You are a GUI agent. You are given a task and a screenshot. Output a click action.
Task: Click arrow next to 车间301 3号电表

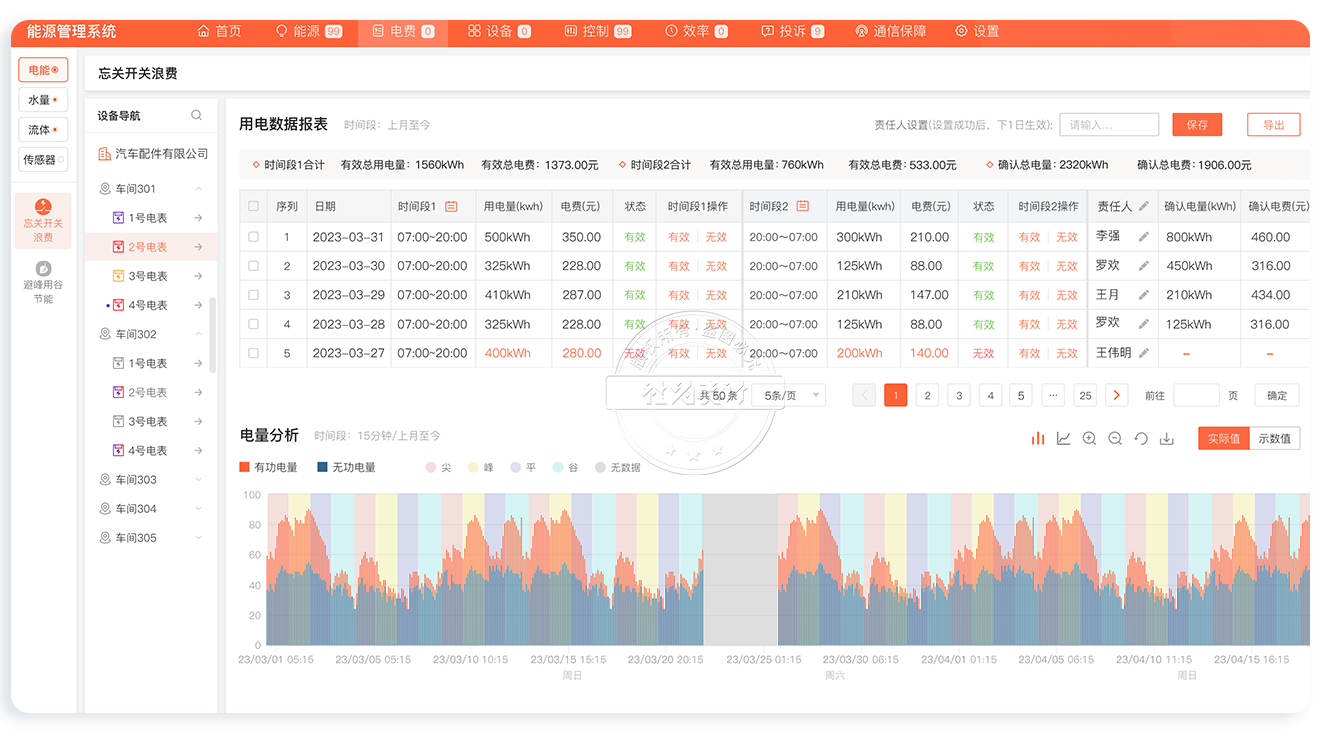198,276
